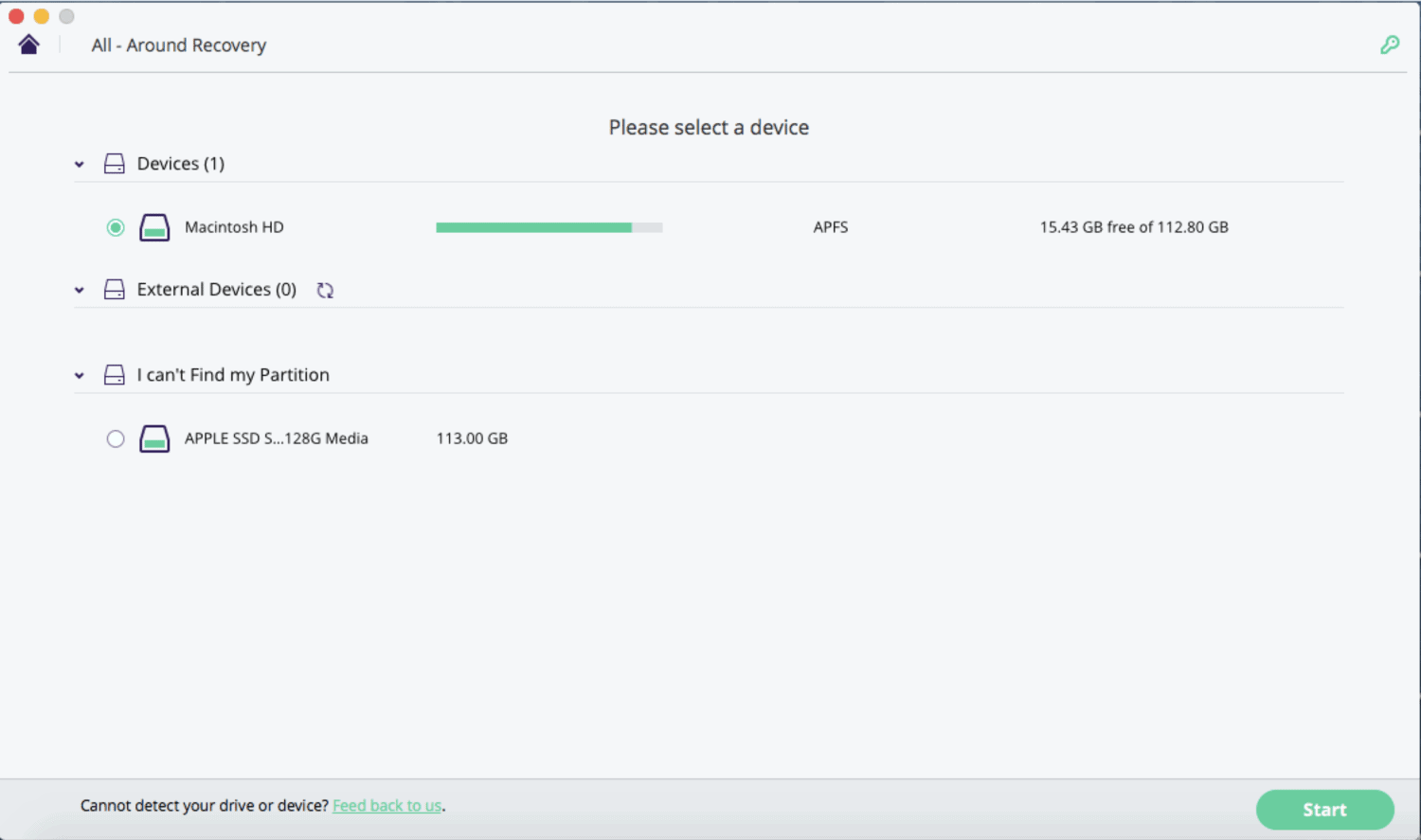Viewport: 1421px width, 840px height.
Task: Click the I can't Find my Partition heading
Action: point(233,375)
